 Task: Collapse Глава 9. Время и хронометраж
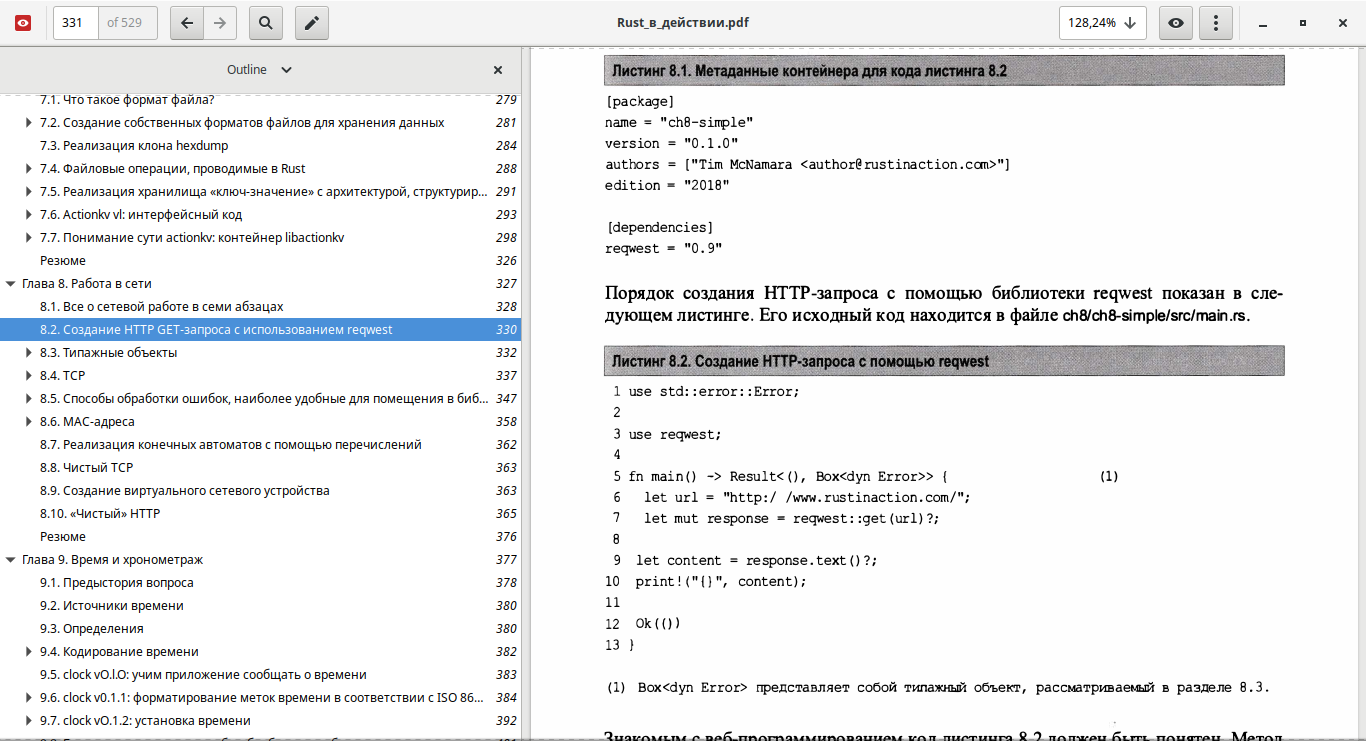10,560
